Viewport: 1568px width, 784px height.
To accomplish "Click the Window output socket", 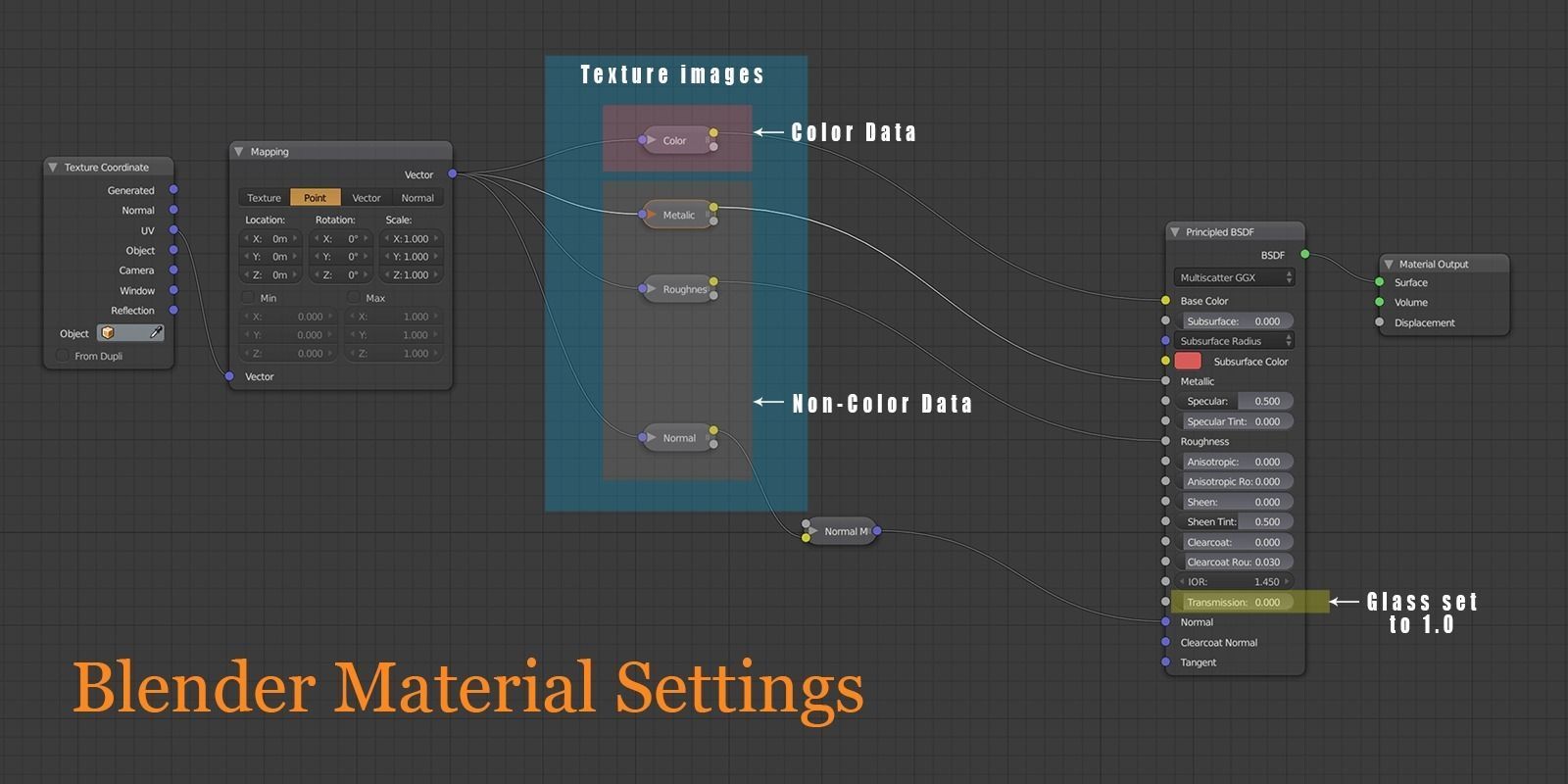I will pyautogui.click(x=173, y=290).
